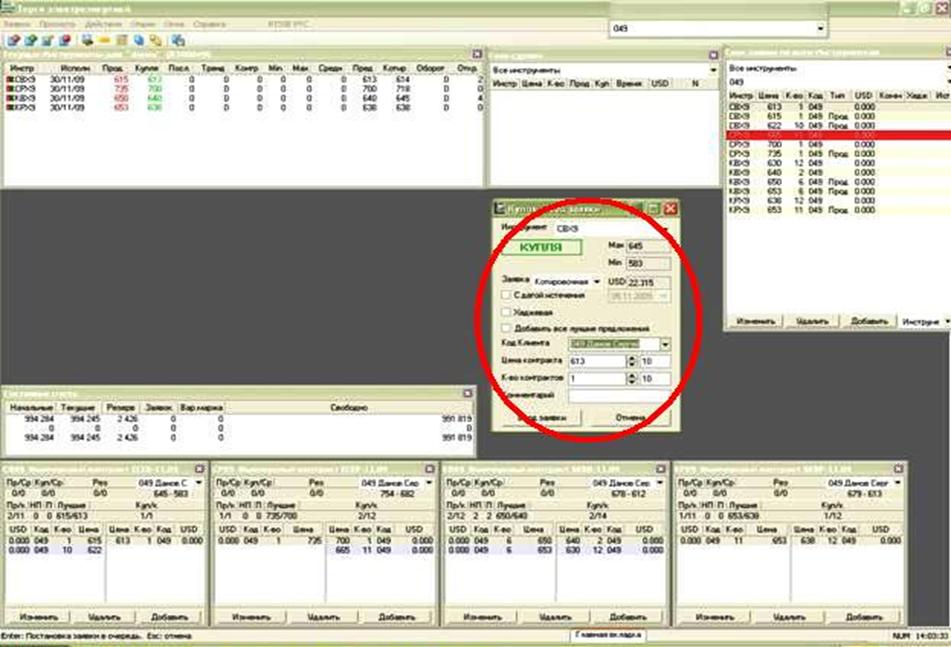
Task: Click the red-accented fourth toolbar icon
Action: (x=65, y=39)
